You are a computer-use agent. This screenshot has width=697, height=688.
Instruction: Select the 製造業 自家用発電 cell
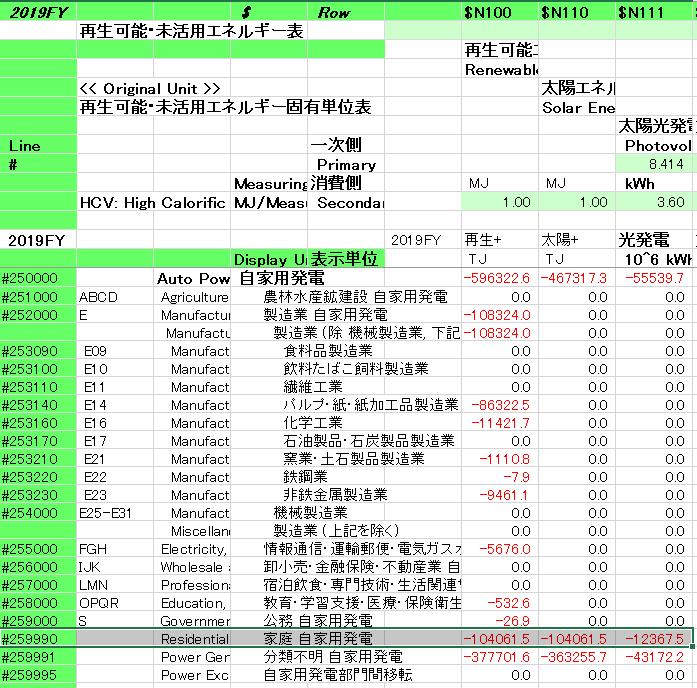point(325,315)
